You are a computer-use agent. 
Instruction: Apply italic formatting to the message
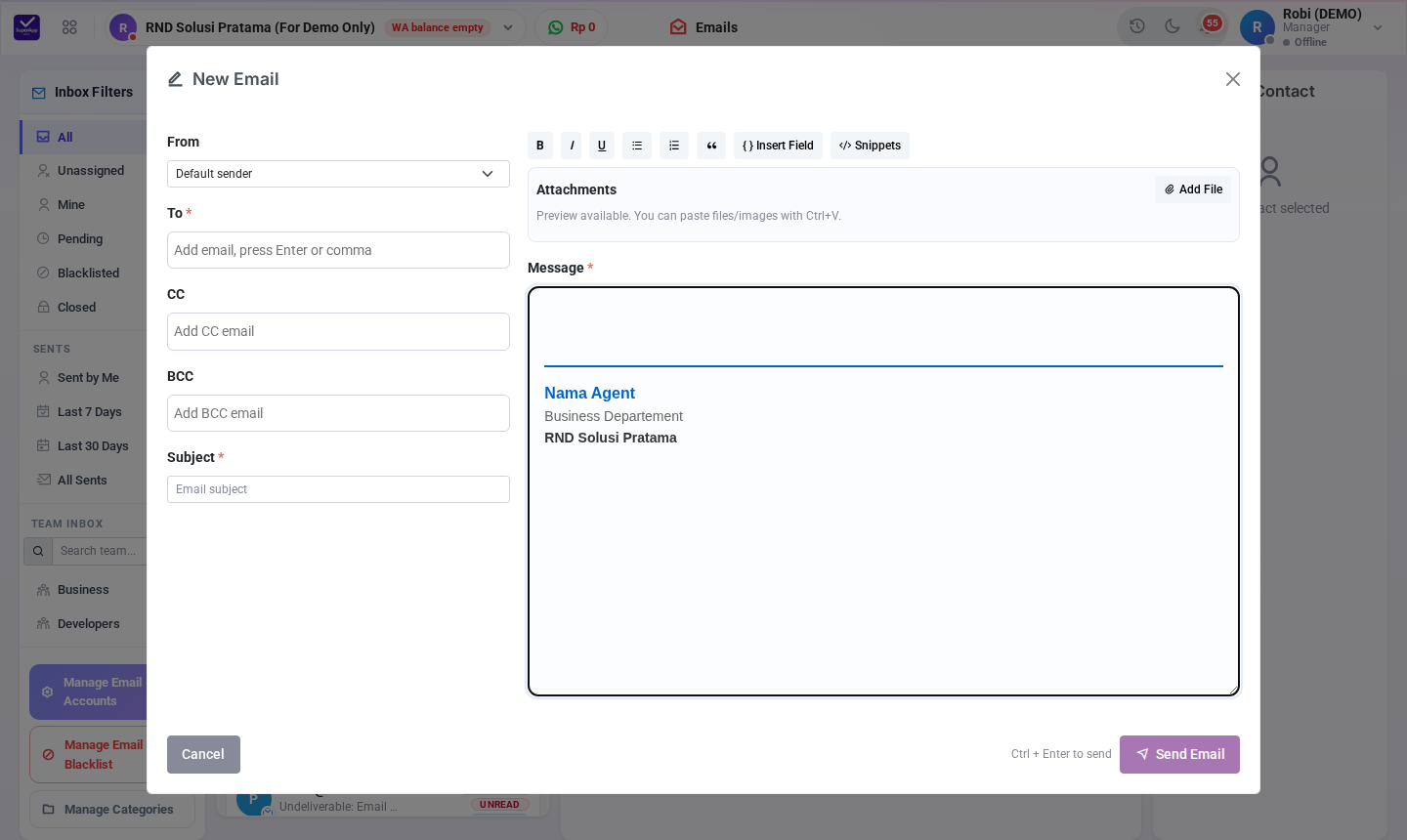[x=572, y=146]
